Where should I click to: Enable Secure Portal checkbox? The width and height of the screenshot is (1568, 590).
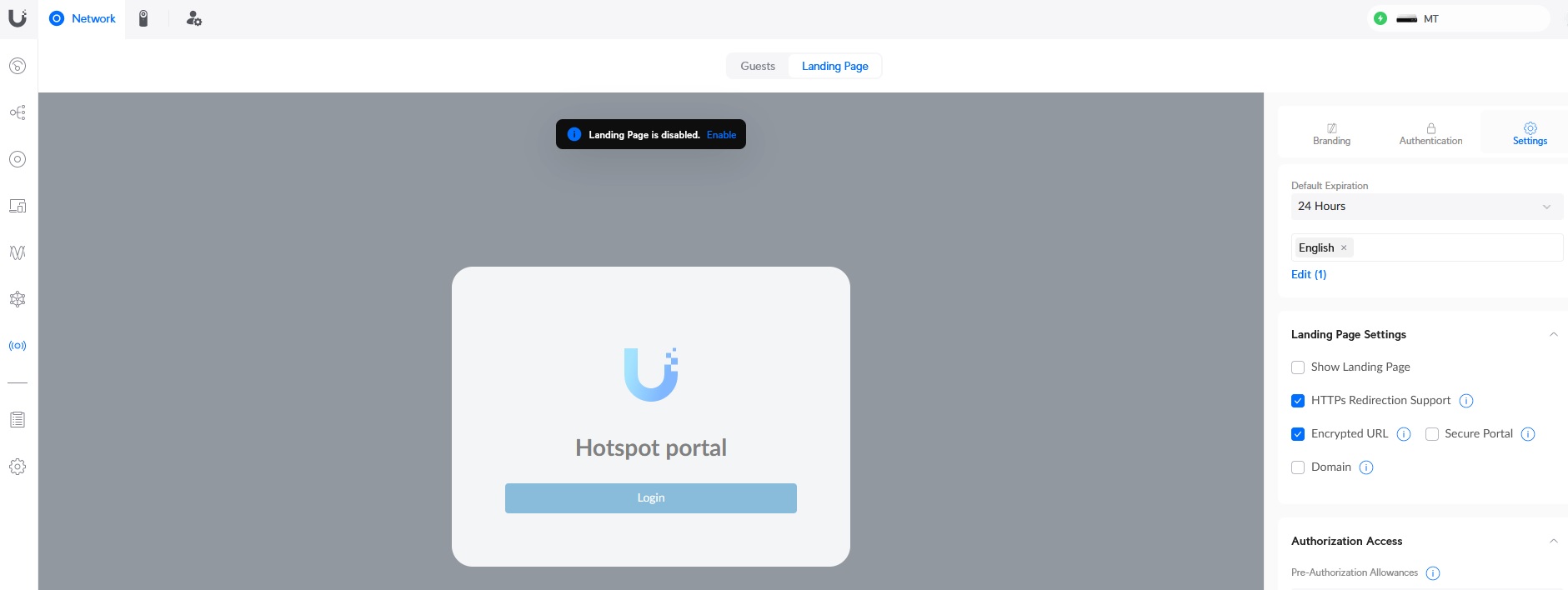click(x=1432, y=434)
